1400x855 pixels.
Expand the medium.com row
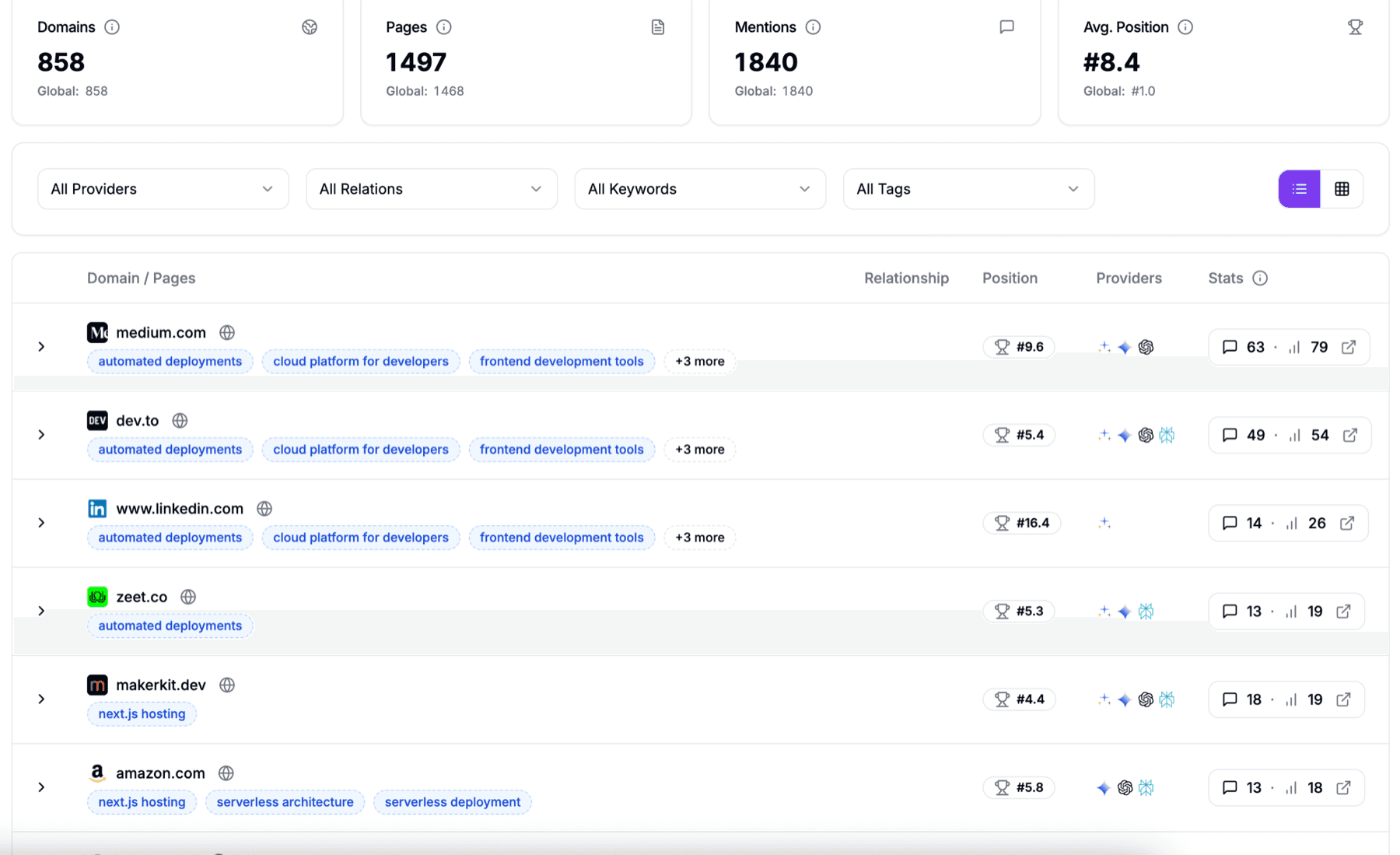(41, 347)
